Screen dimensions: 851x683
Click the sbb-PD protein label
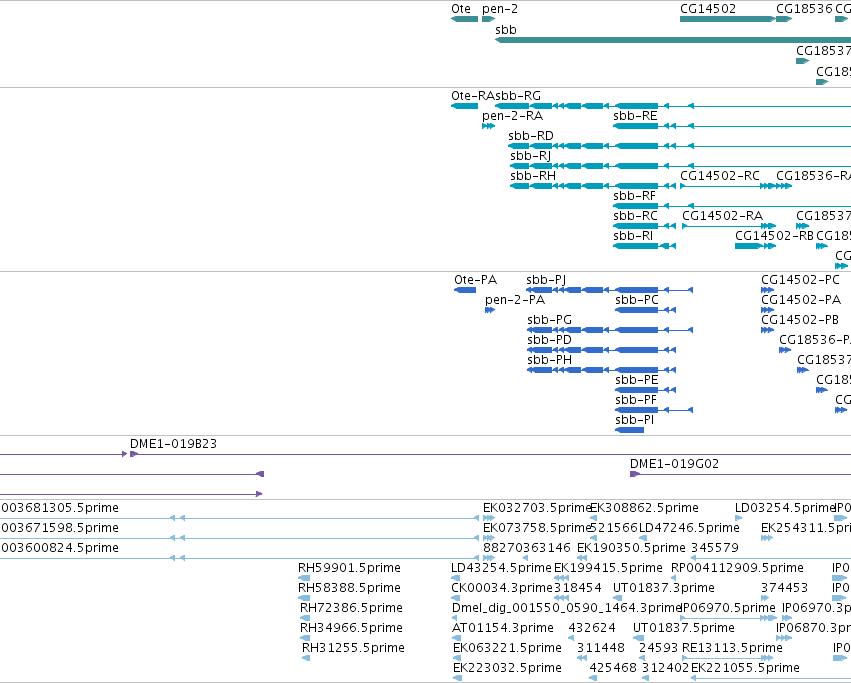coord(549,340)
